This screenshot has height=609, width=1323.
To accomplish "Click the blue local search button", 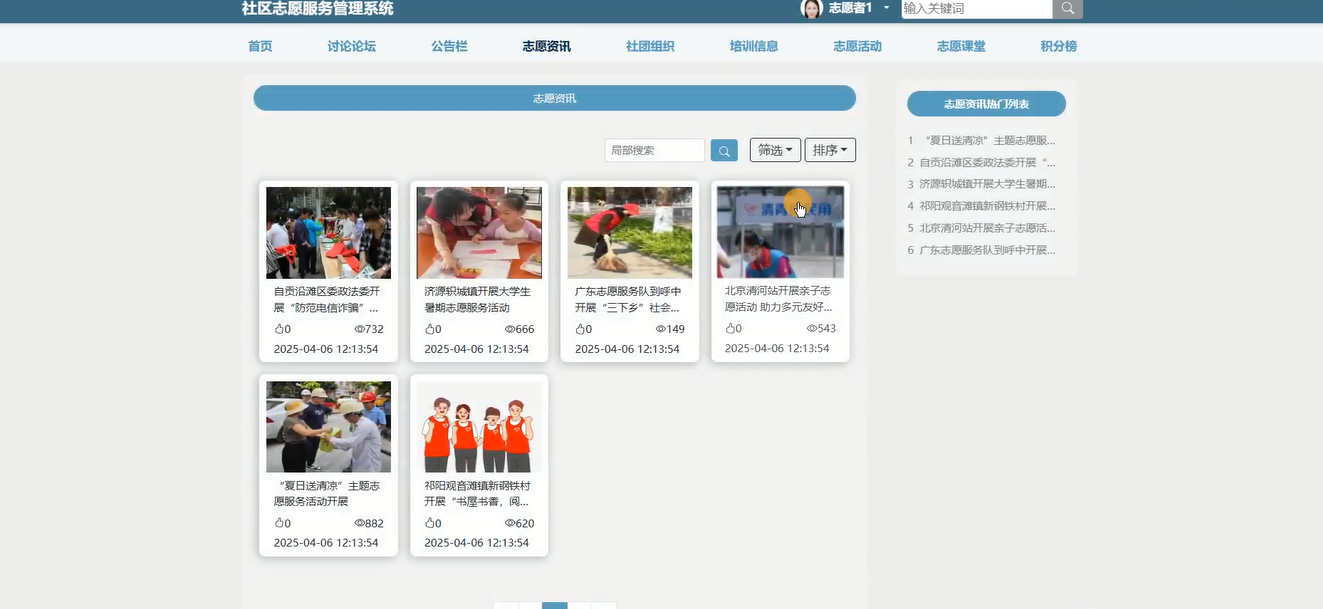I will click(x=724, y=150).
